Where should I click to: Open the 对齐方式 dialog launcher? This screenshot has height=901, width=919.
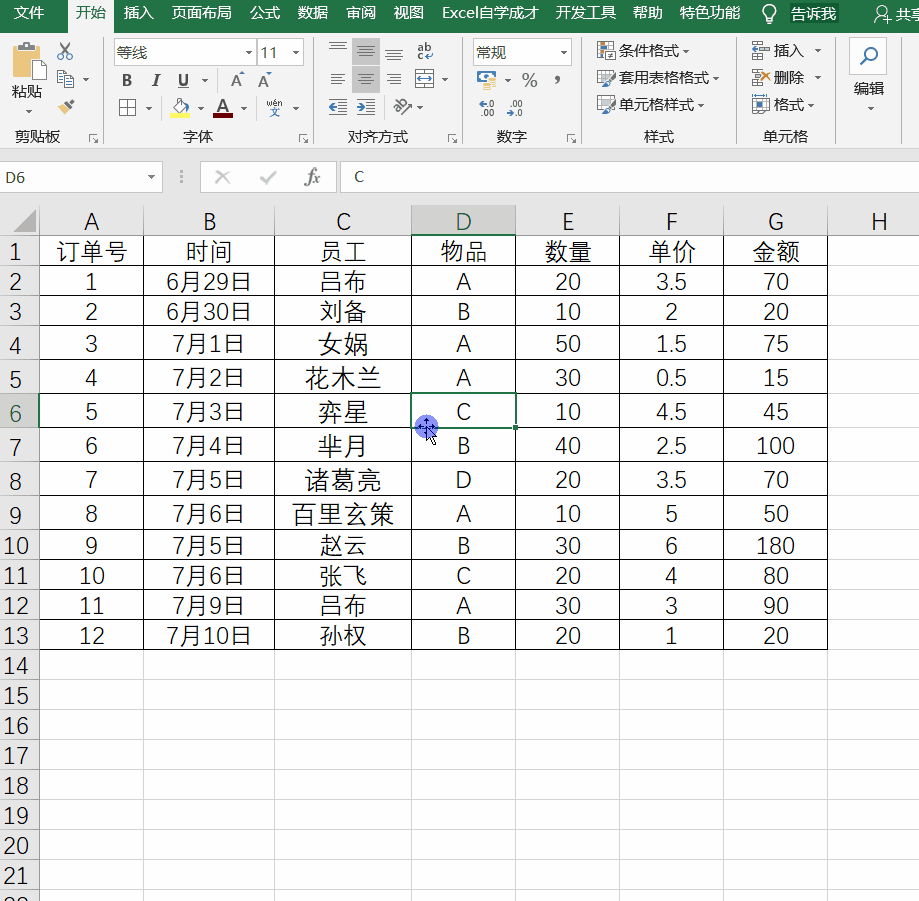(x=452, y=138)
